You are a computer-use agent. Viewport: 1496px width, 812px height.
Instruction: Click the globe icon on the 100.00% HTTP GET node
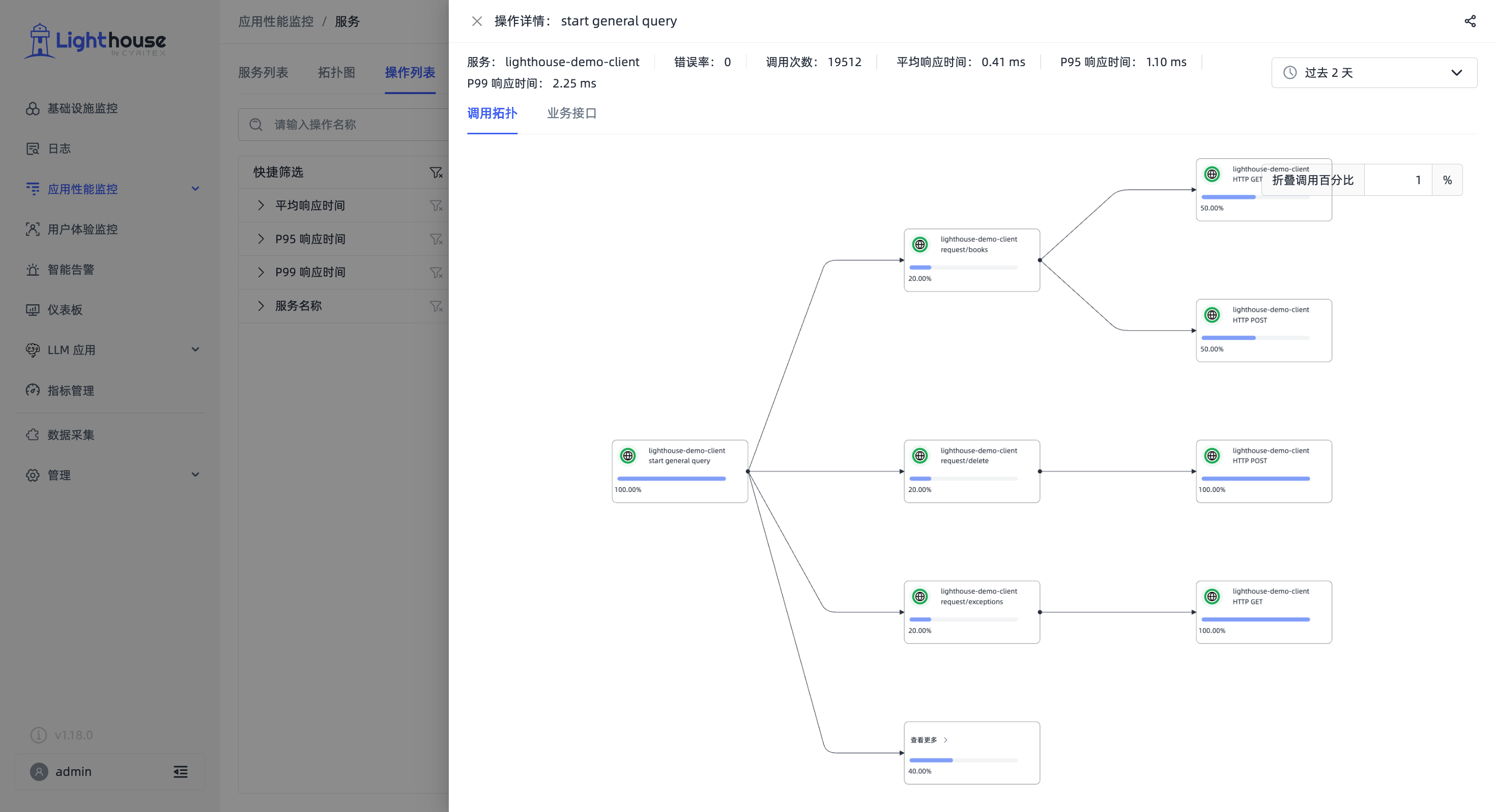click(1212, 596)
